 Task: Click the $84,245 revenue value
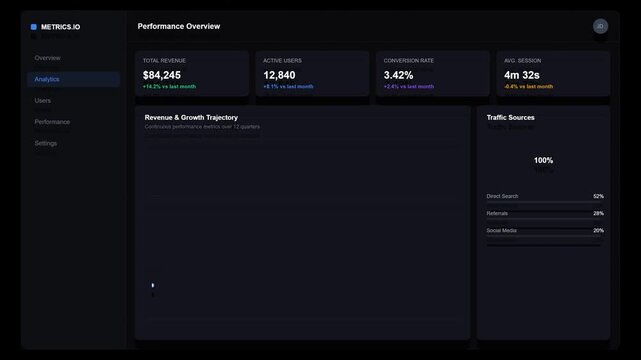pos(161,75)
